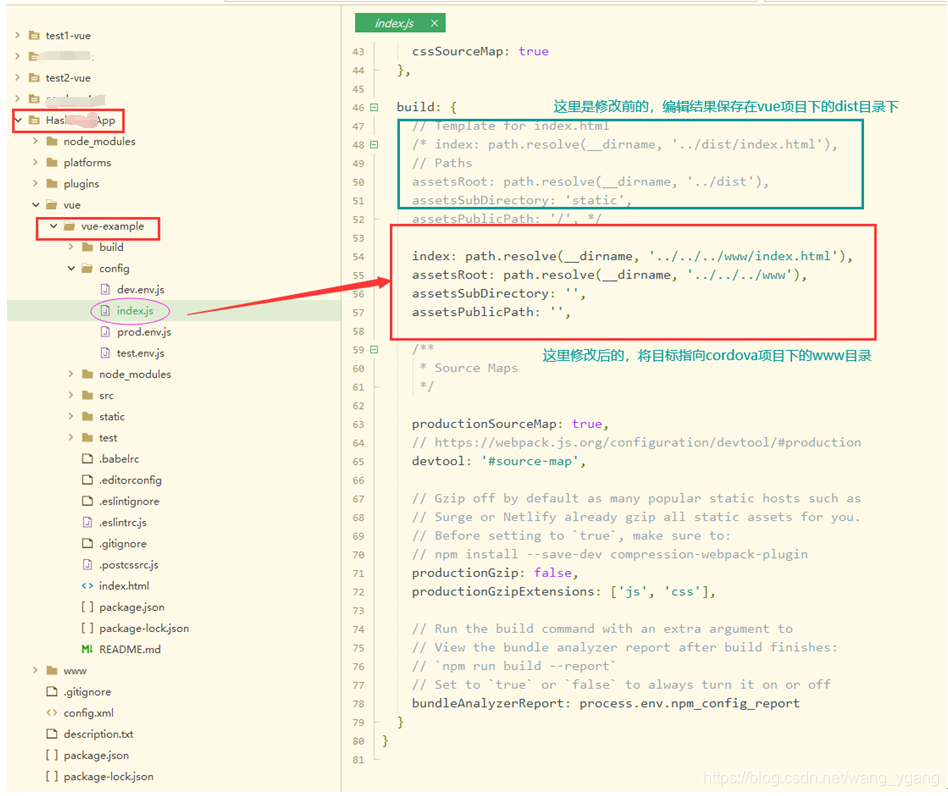Expand the node_modules folder under the app root
Viewport: 948px width, 796px height.
(x=35, y=141)
